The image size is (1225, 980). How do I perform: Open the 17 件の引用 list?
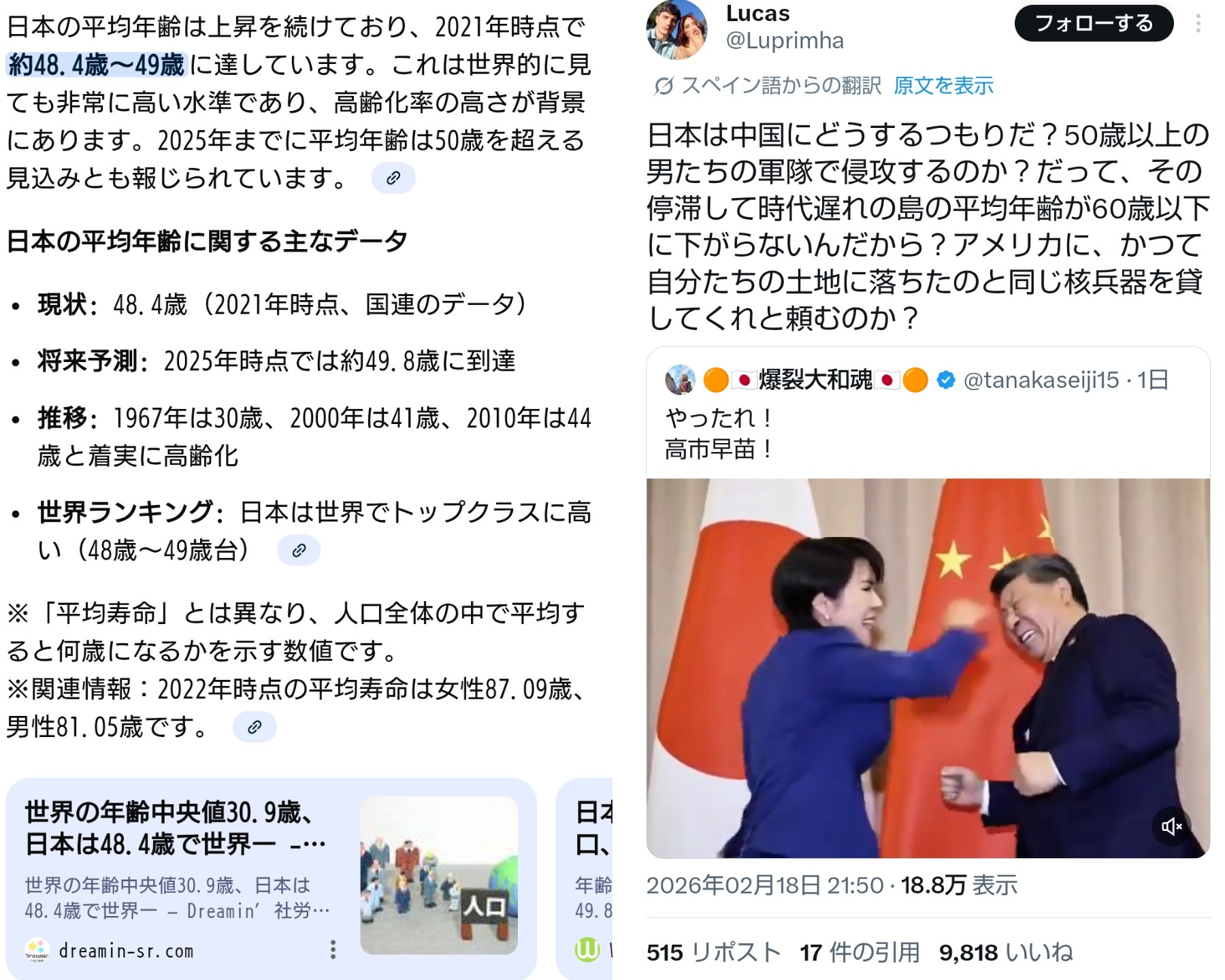[x=860, y=952]
